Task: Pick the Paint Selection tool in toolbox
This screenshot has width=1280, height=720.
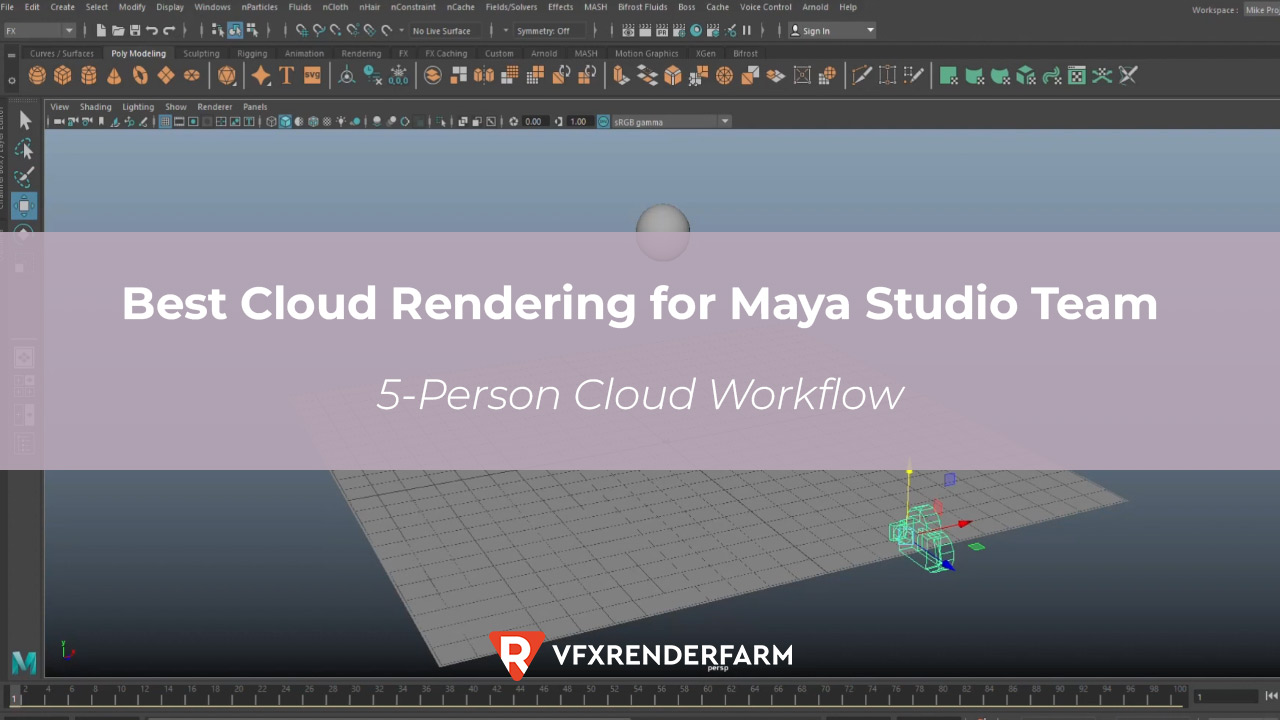Action: point(25,178)
